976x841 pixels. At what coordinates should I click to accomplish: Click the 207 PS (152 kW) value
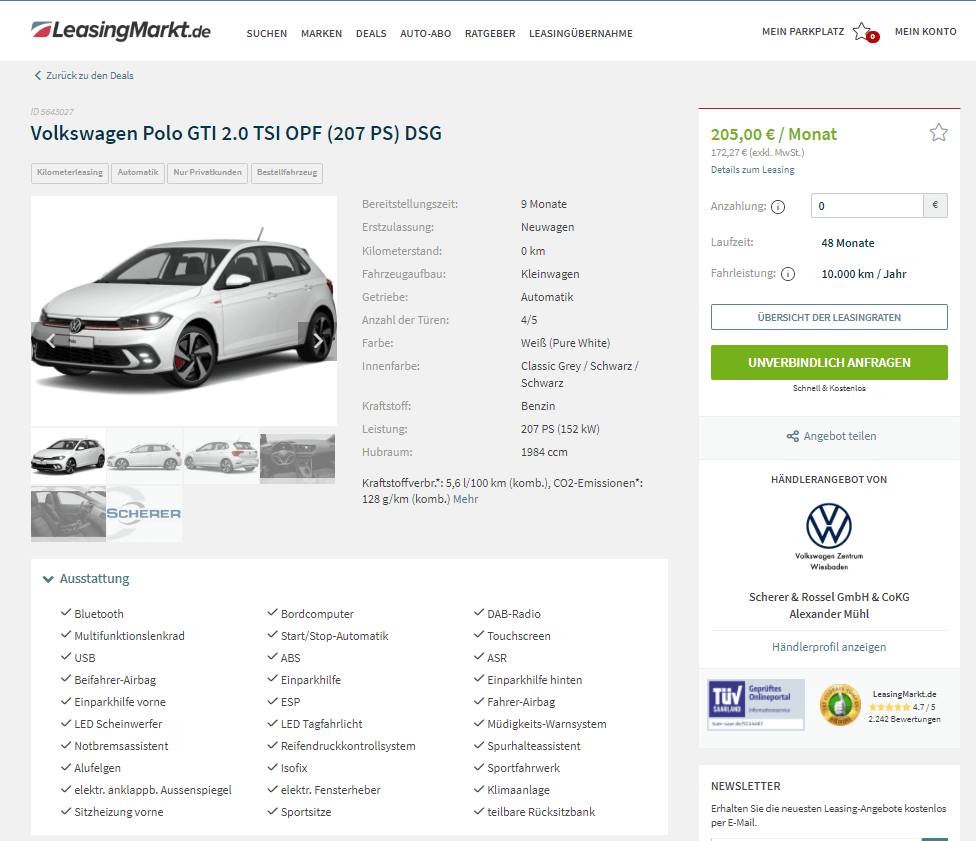(x=560, y=430)
